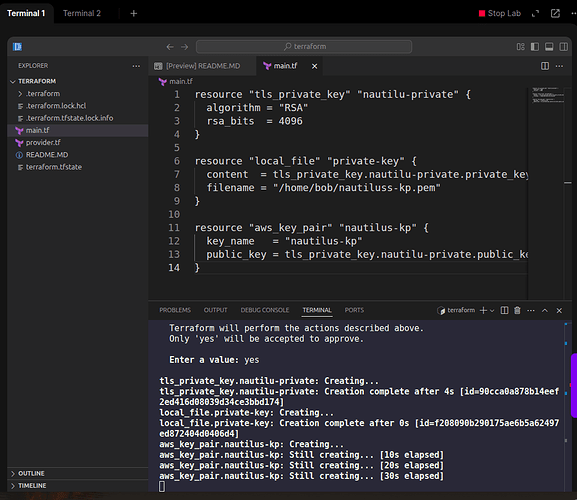Toggle bottom panel visibility
The image size is (577, 500).
549,47
